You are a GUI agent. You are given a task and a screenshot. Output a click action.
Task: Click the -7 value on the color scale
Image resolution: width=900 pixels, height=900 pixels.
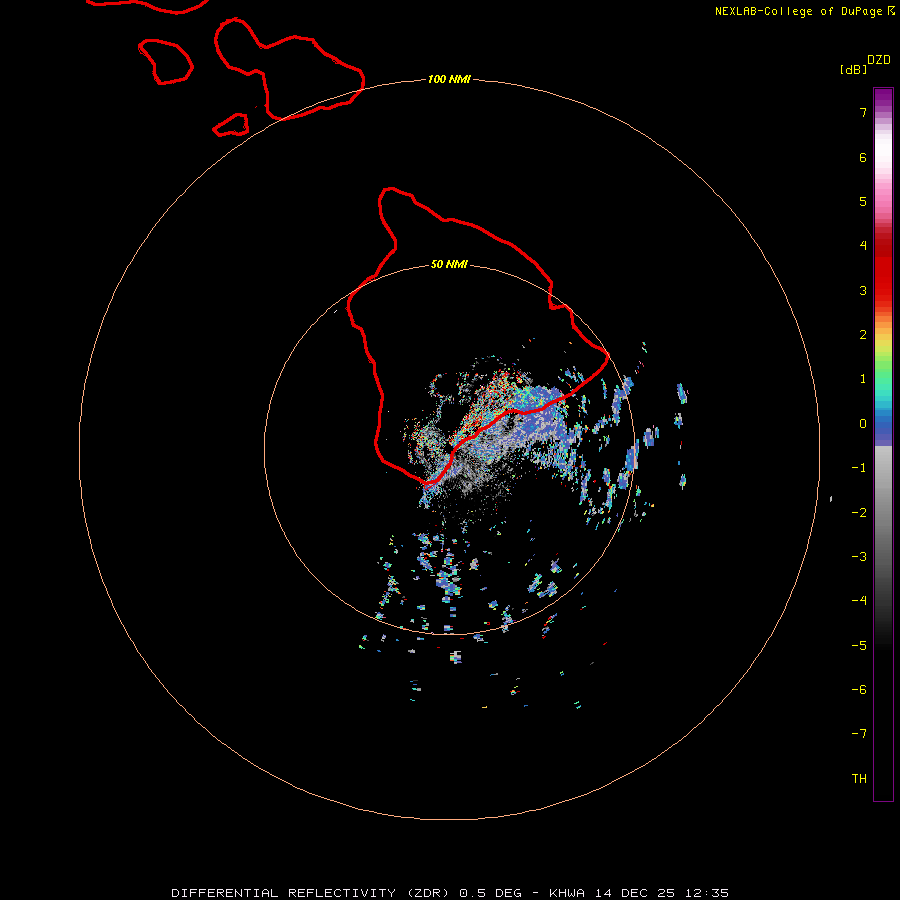tap(859, 734)
